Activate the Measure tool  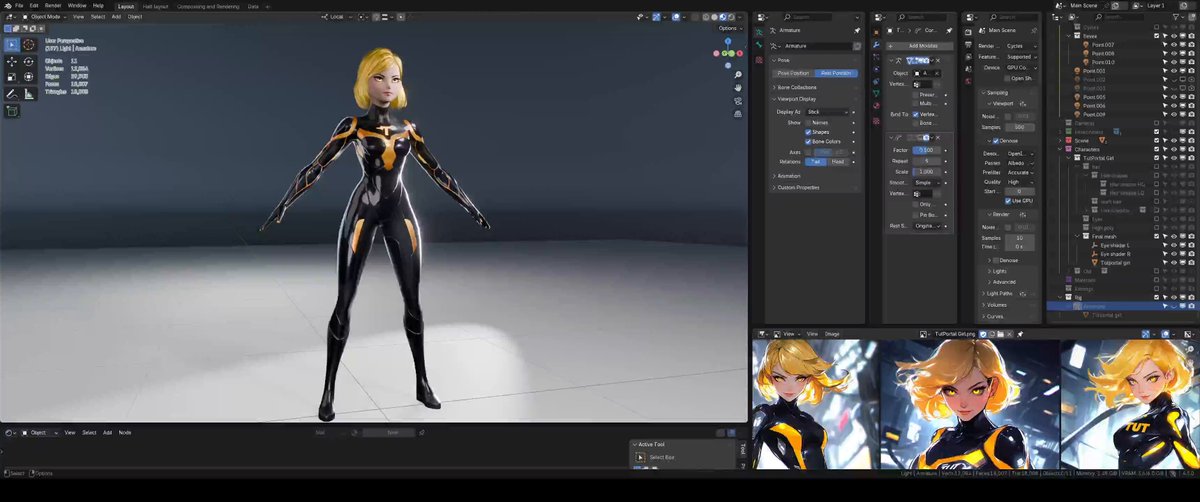(29, 94)
